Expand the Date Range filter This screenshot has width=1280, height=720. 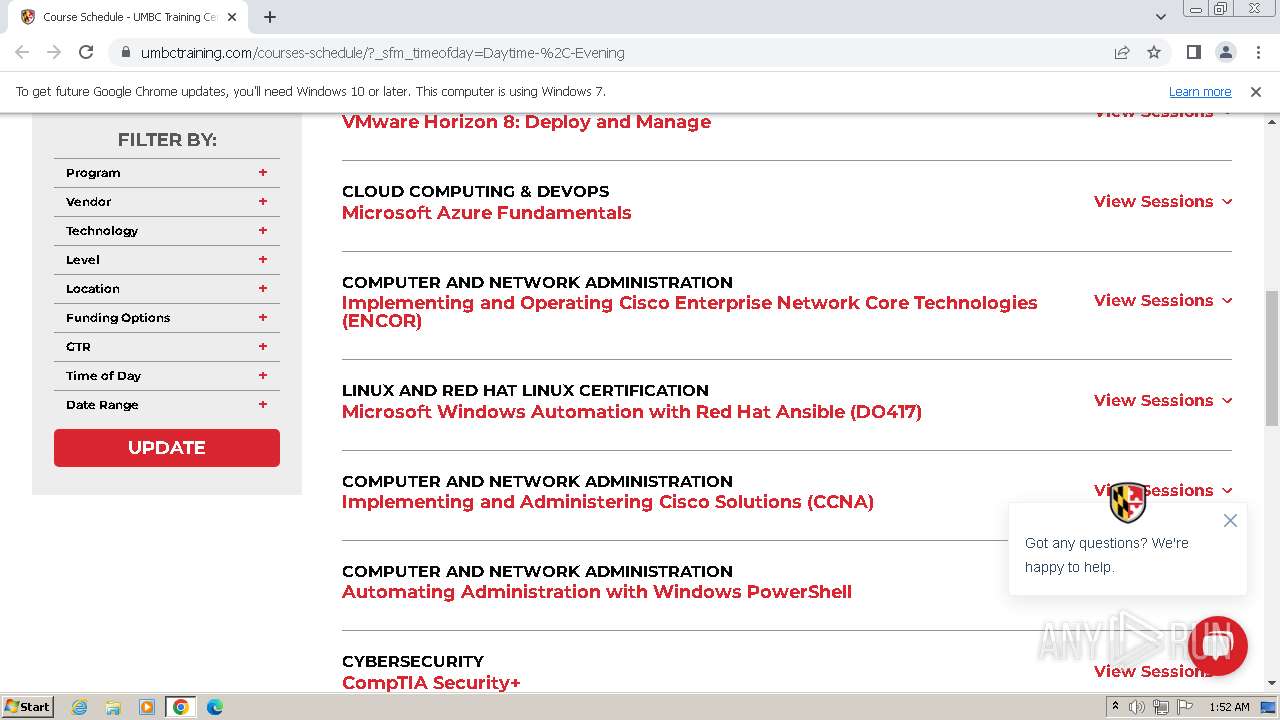tap(167, 405)
